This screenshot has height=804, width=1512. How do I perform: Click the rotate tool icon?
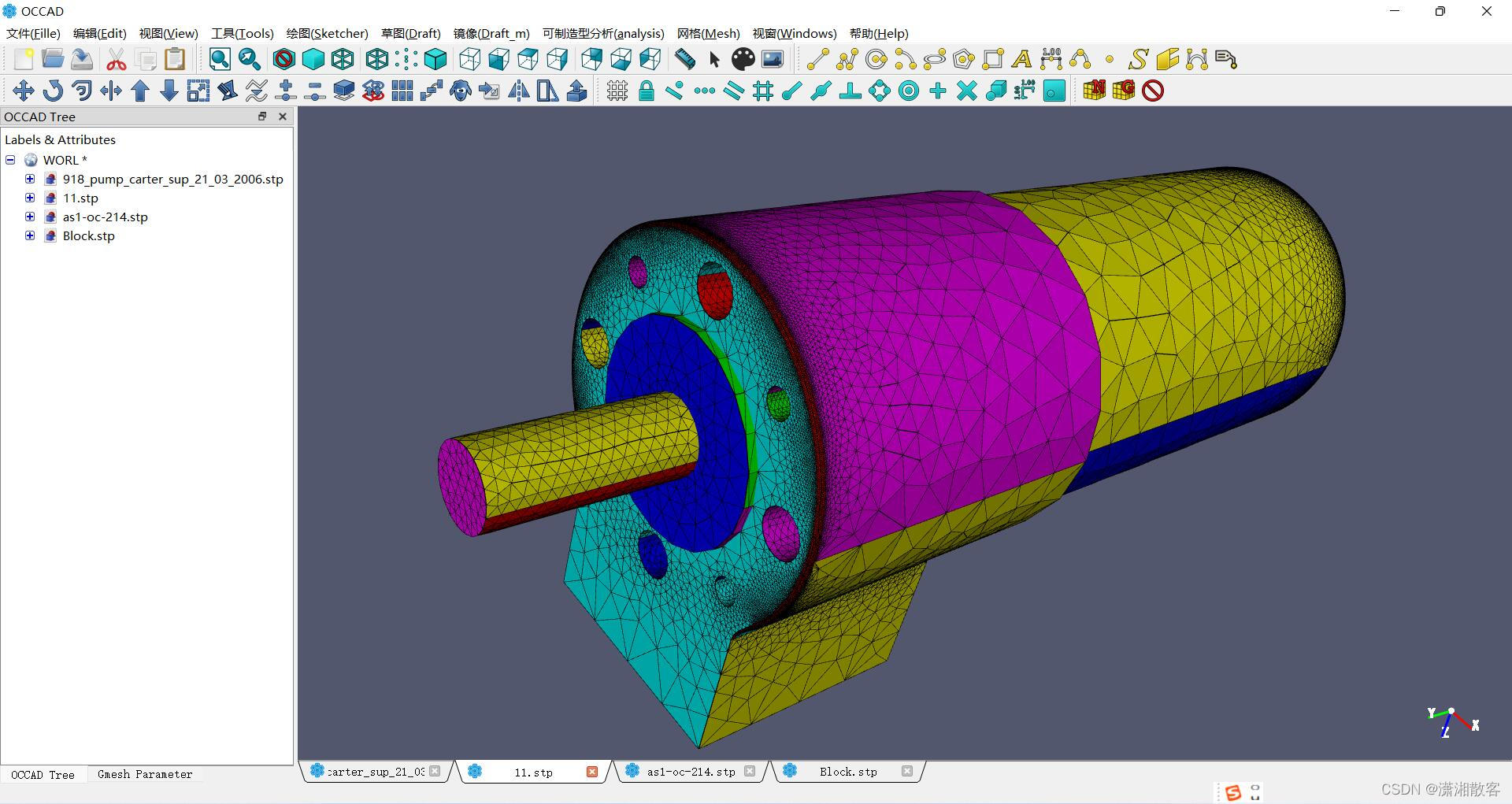click(x=53, y=91)
